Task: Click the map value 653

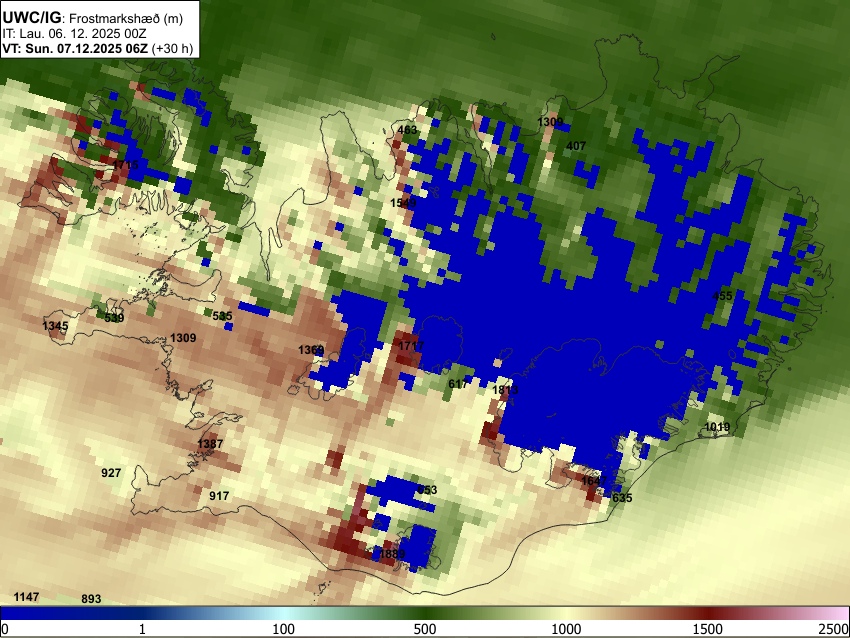Action: pyautogui.click(x=427, y=490)
